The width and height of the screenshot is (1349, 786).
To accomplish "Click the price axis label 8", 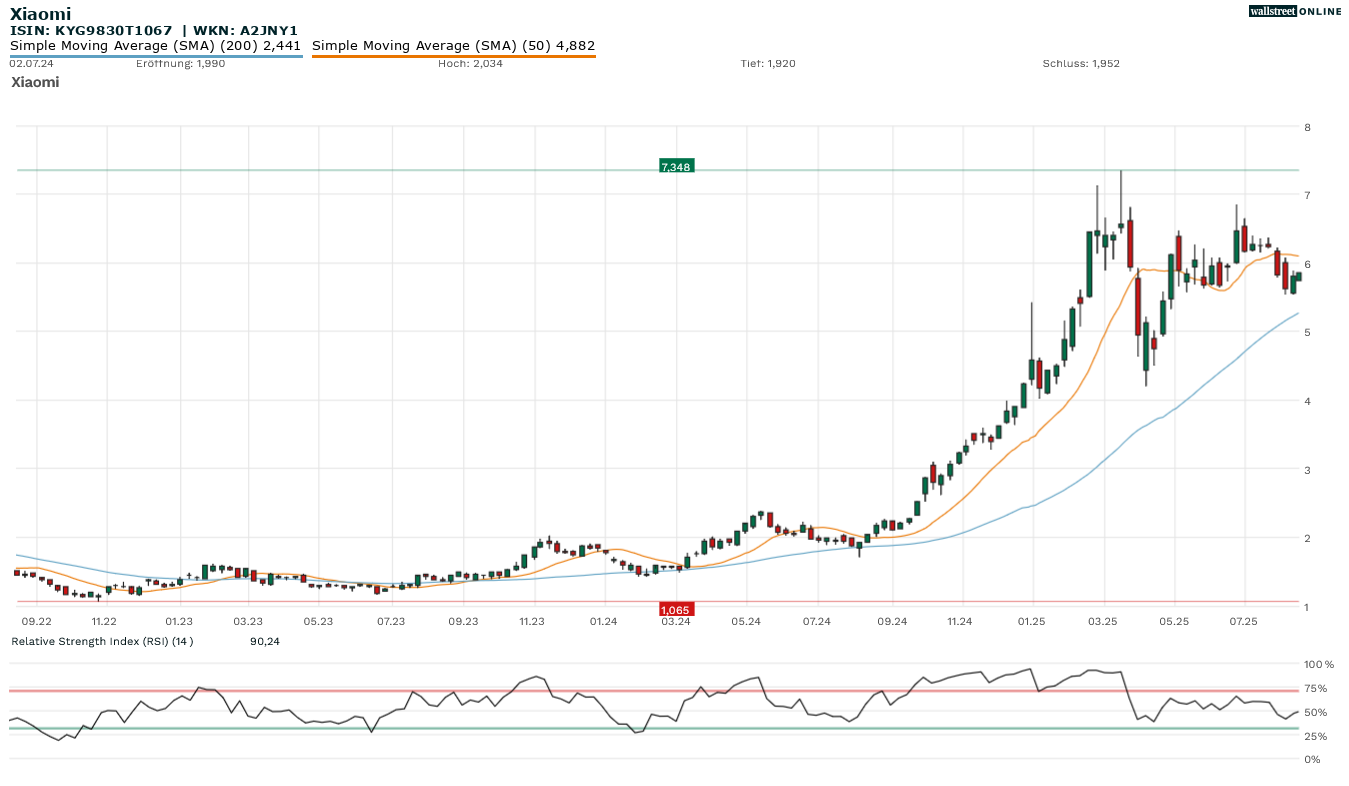I will pyautogui.click(x=1307, y=127).
